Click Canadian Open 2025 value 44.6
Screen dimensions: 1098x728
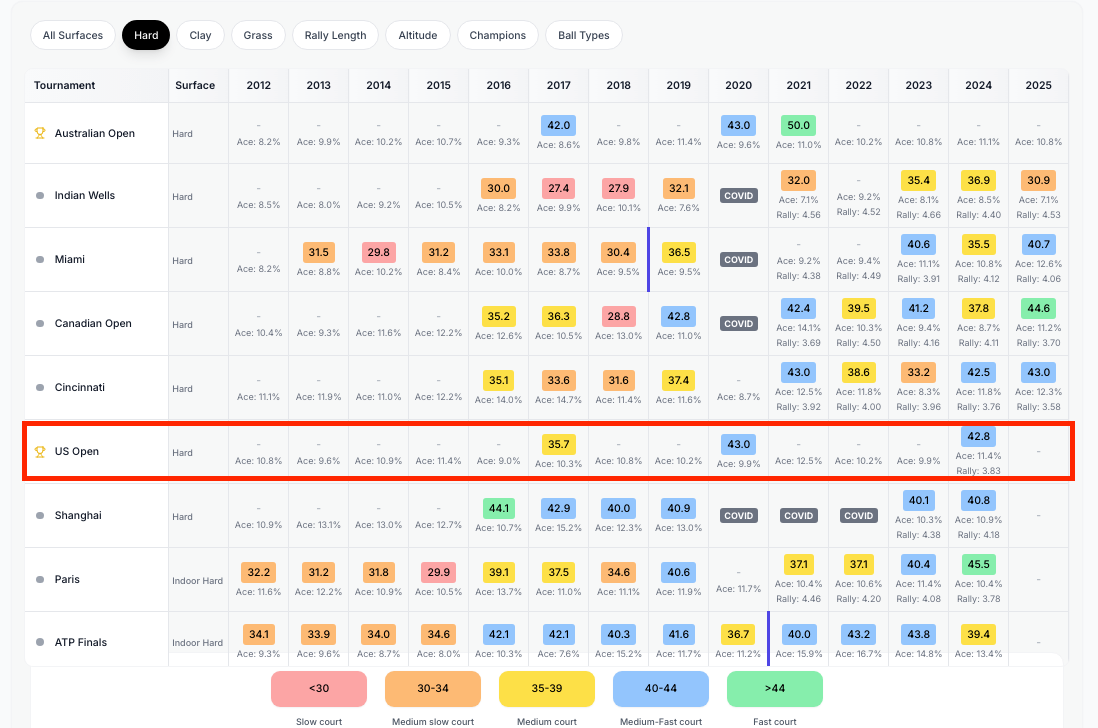tap(1038, 308)
